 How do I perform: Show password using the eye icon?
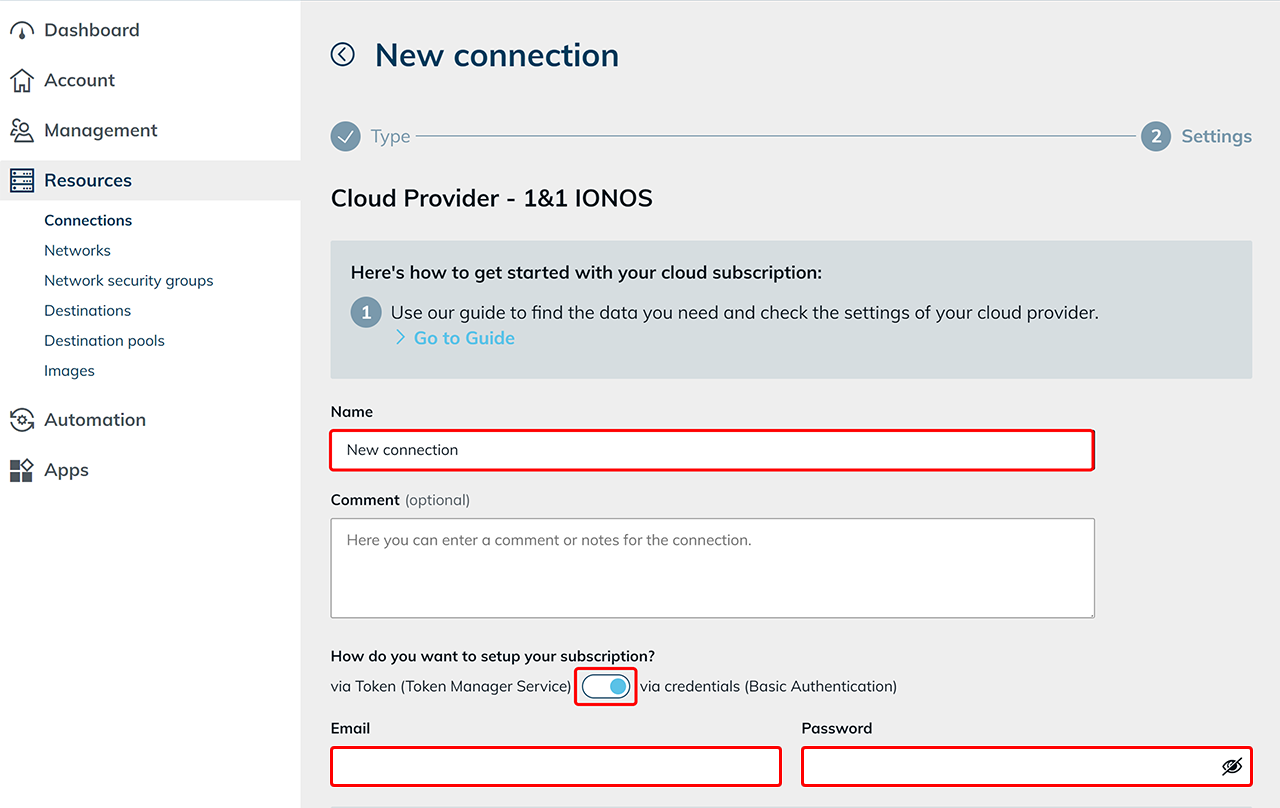(1231, 766)
